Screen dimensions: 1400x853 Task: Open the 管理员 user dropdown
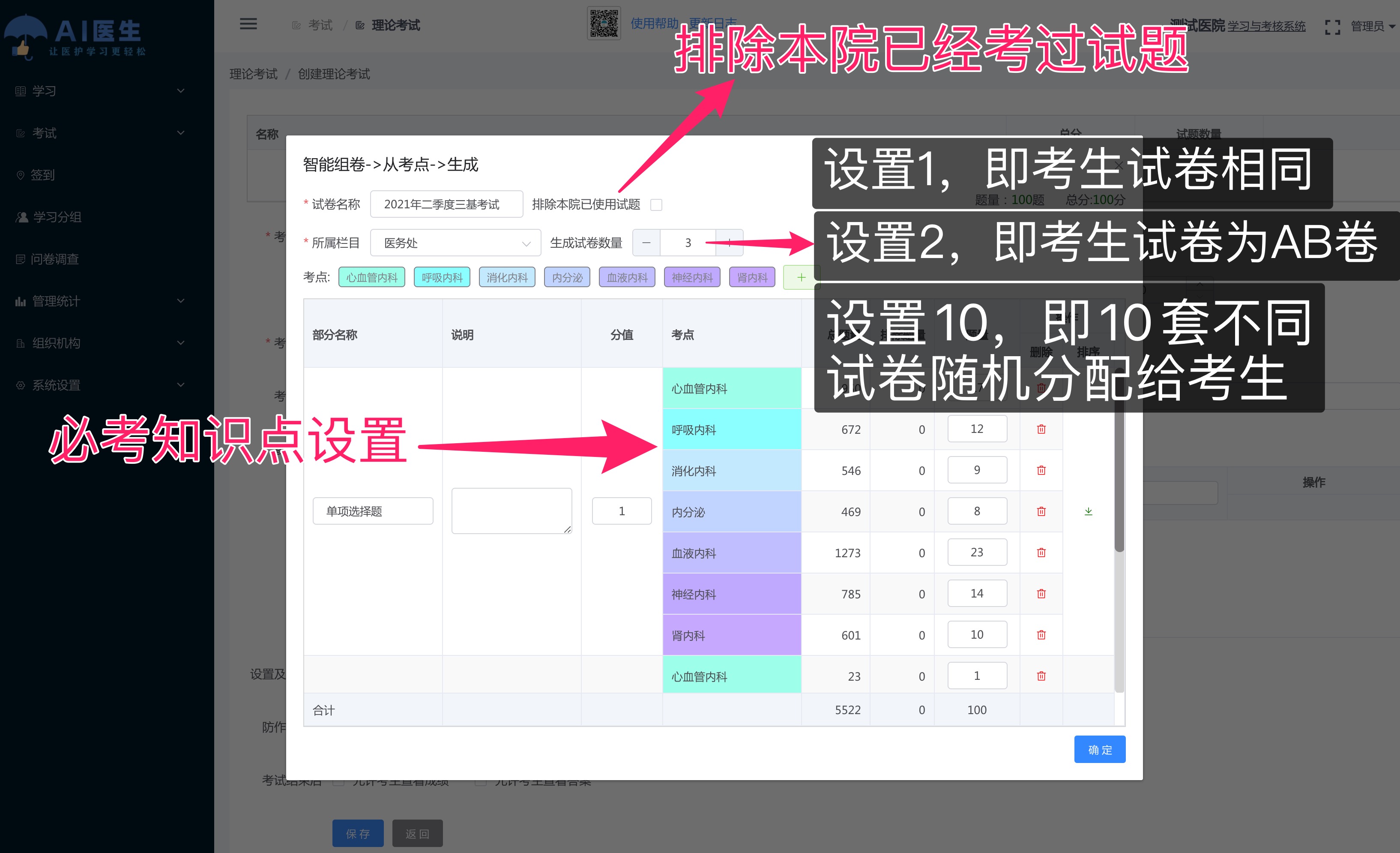pos(1373,26)
